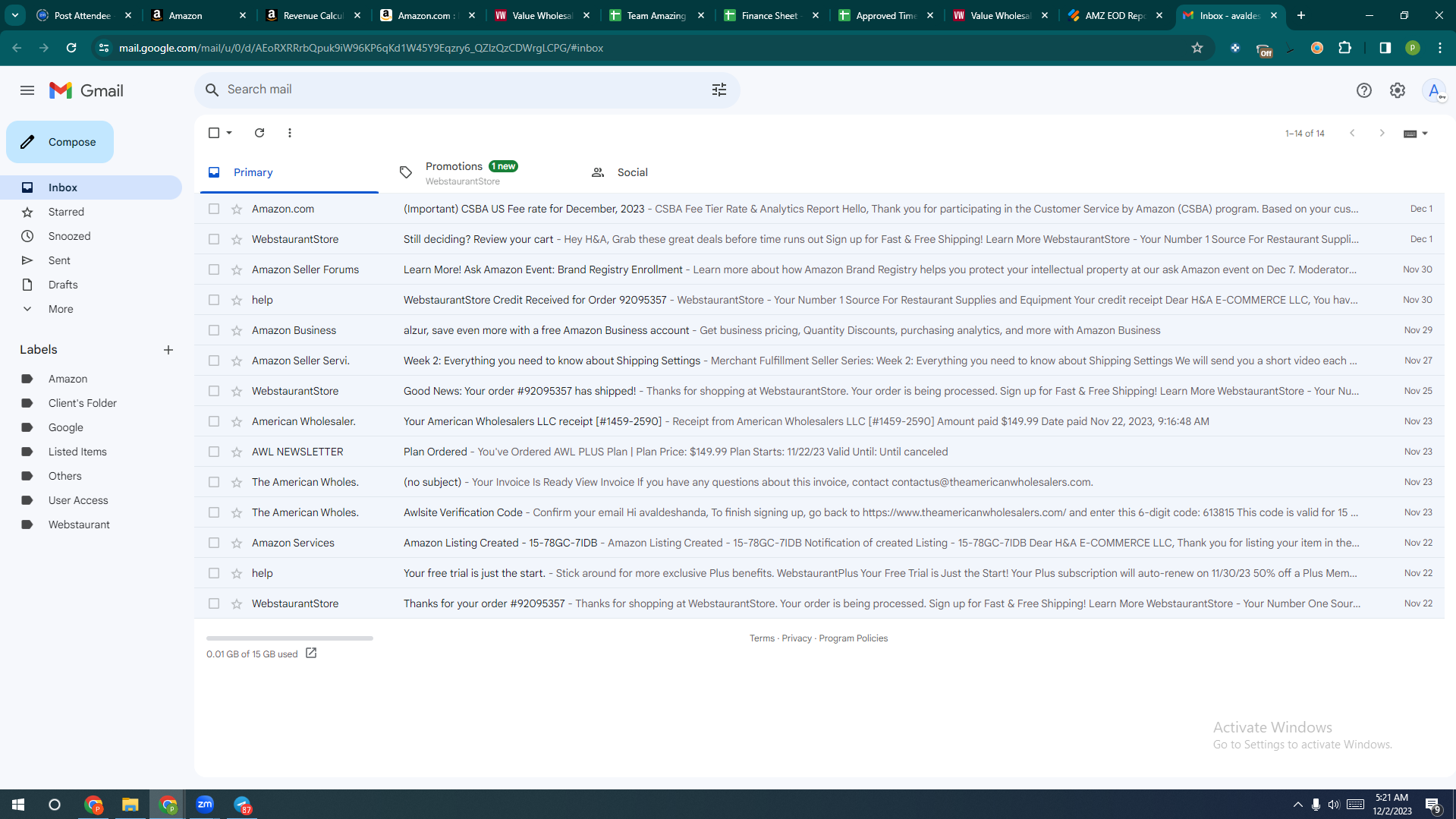Select the Amazon Services email checkbox
The height and width of the screenshot is (819, 1456).
point(214,543)
